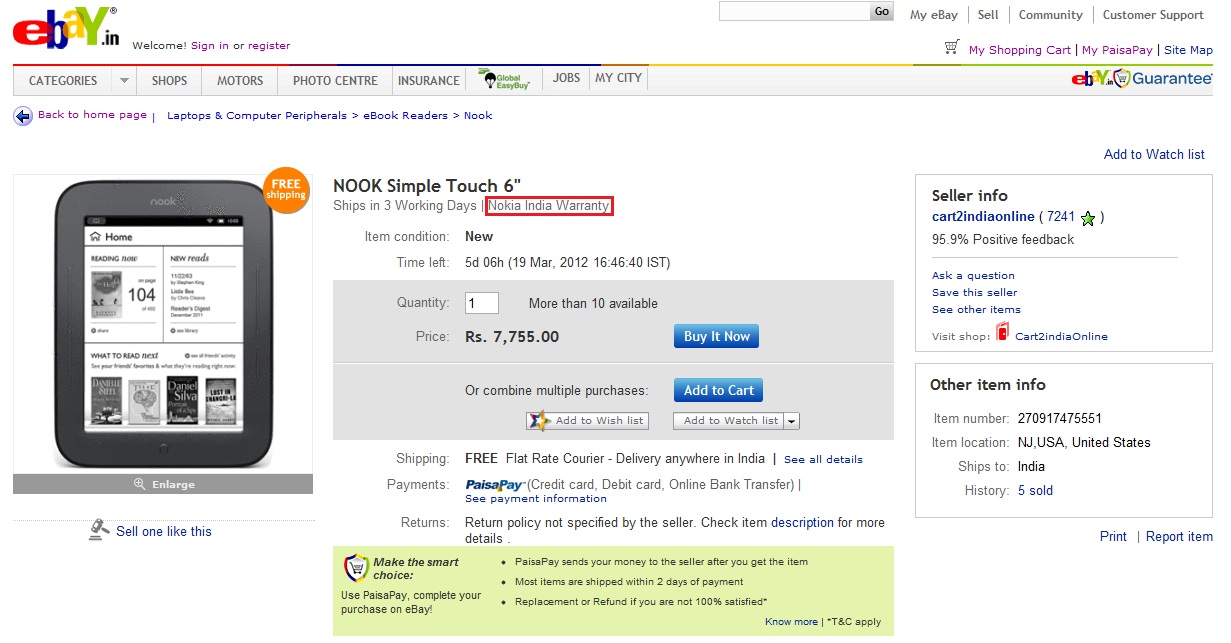
Task: Open the My City menu
Action: click(619, 78)
